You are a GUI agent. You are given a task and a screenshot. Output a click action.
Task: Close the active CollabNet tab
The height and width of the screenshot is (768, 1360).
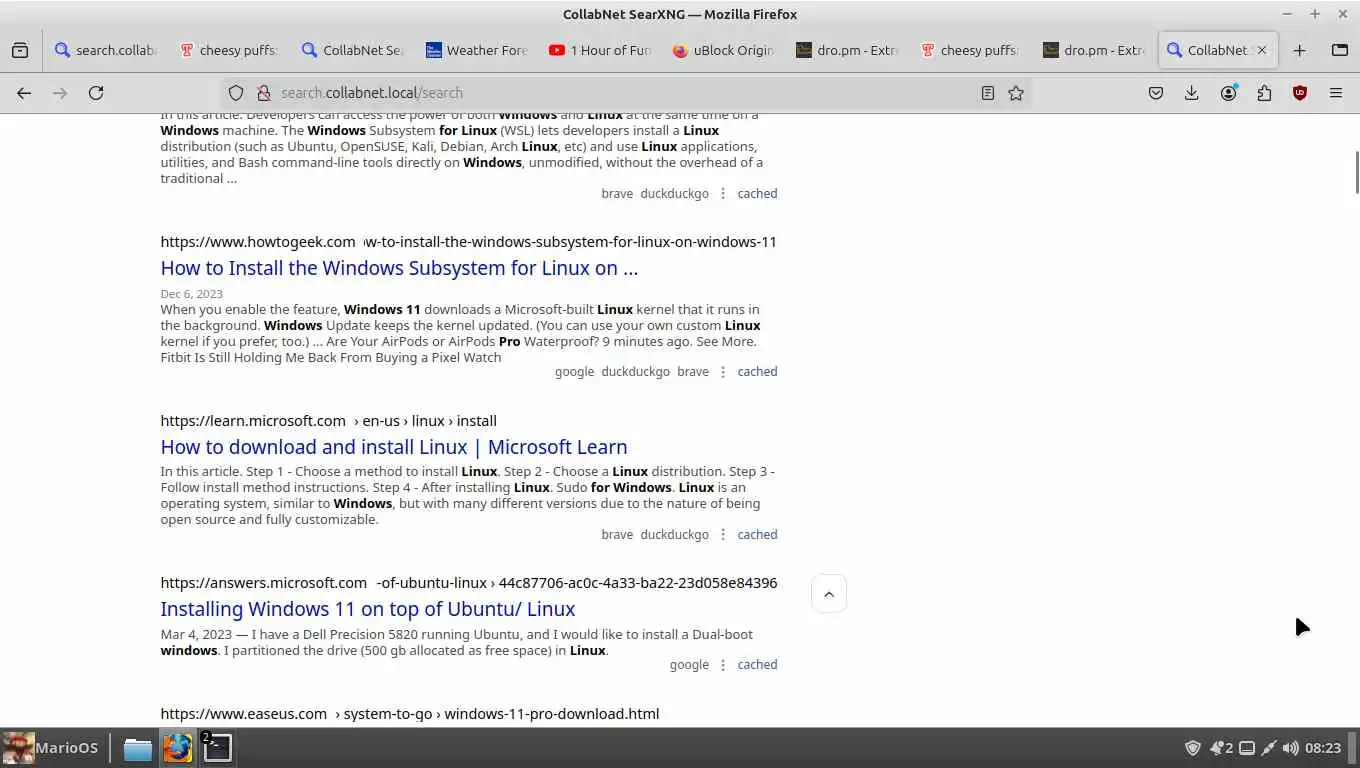point(1261,50)
